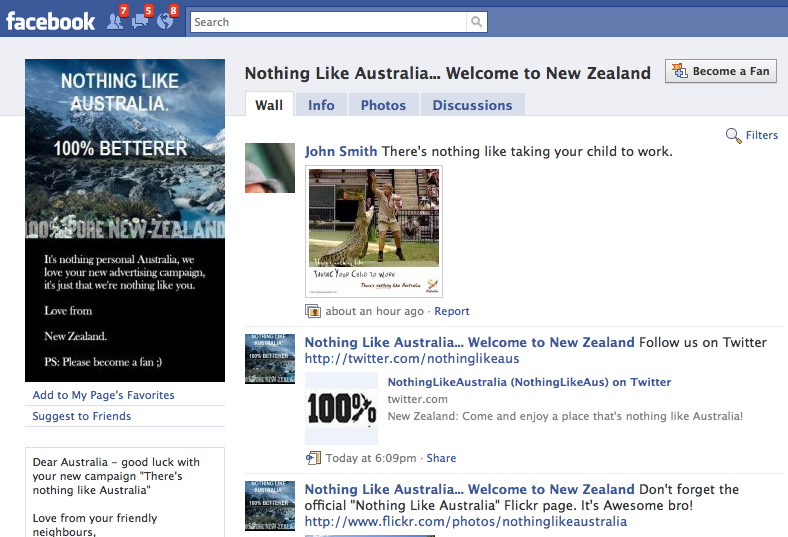Click Add to My Page's Favorites

pos(104,395)
